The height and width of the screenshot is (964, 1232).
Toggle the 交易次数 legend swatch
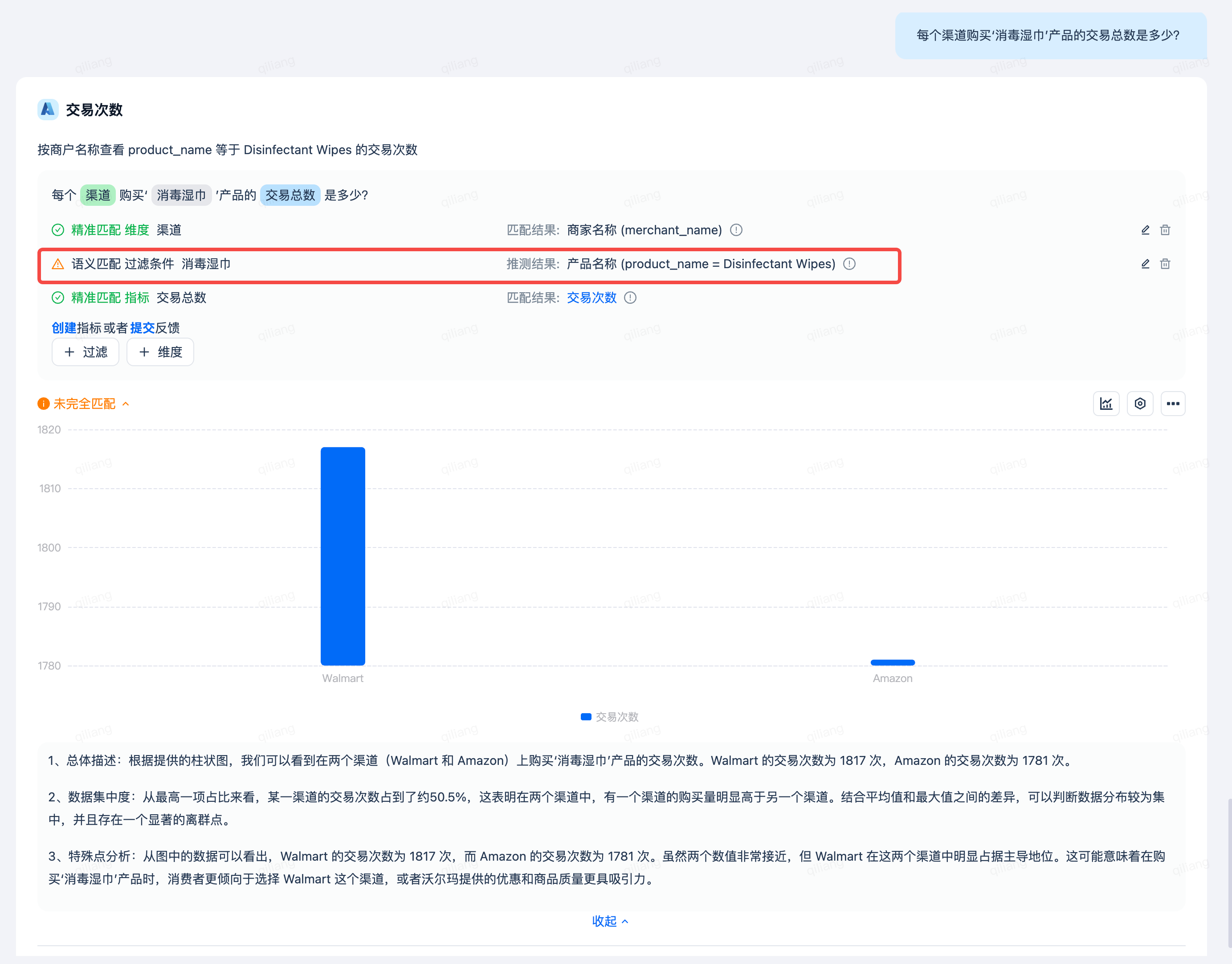586,717
